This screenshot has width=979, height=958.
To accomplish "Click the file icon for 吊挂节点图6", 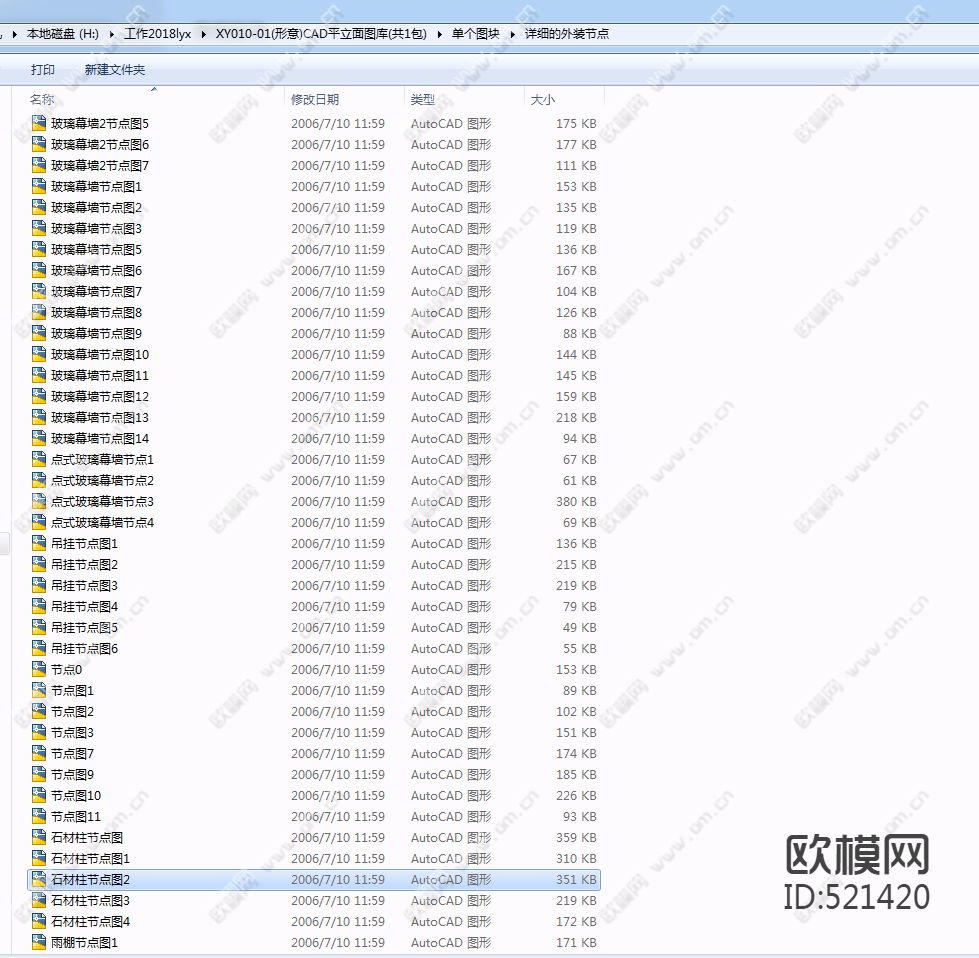I will [39, 648].
